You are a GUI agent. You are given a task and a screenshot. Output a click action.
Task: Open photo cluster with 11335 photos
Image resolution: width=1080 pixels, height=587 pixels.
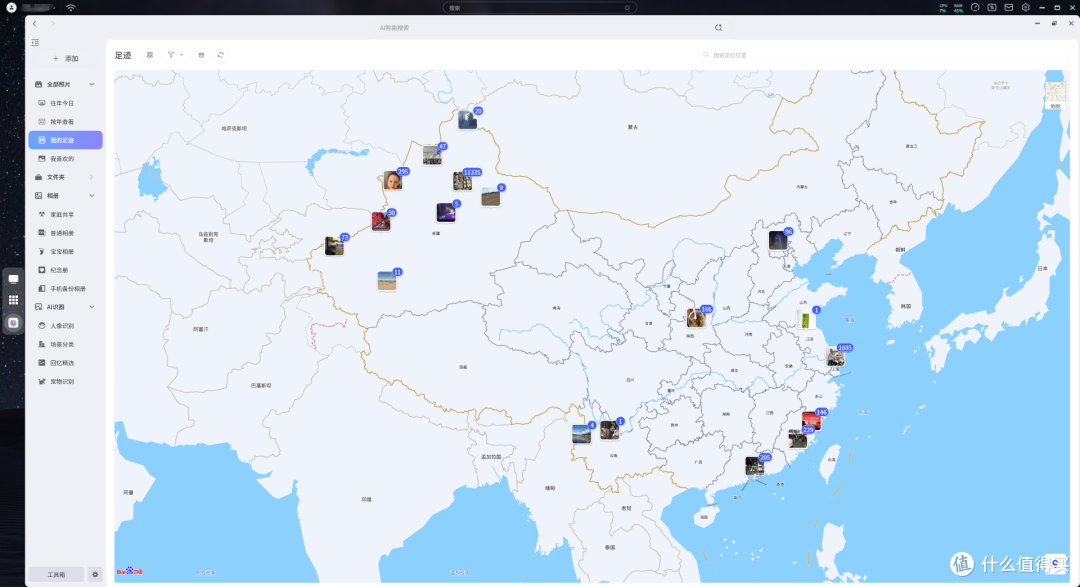tap(462, 181)
